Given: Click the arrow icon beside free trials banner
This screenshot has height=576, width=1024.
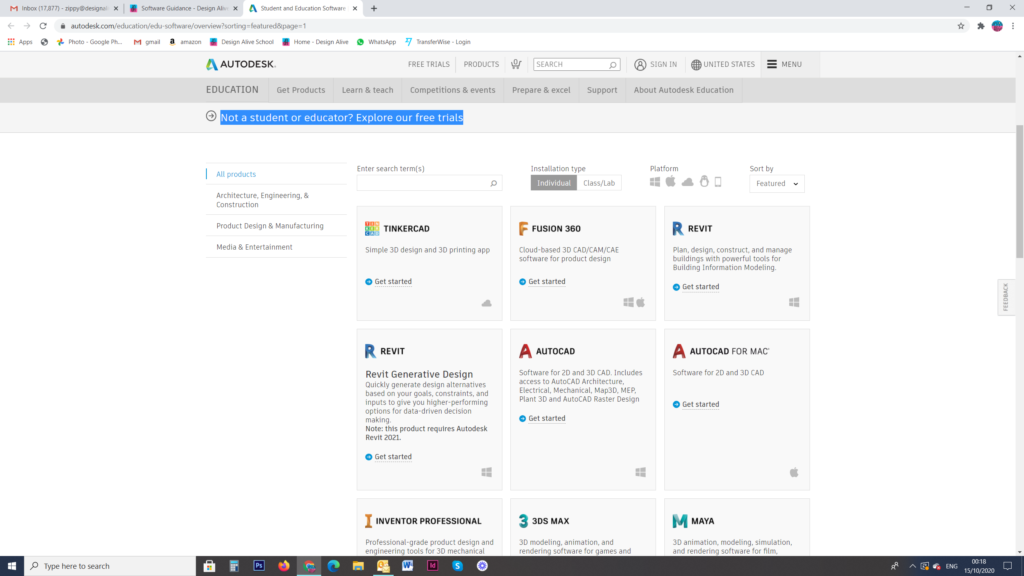Looking at the screenshot, I should pyautogui.click(x=211, y=116).
